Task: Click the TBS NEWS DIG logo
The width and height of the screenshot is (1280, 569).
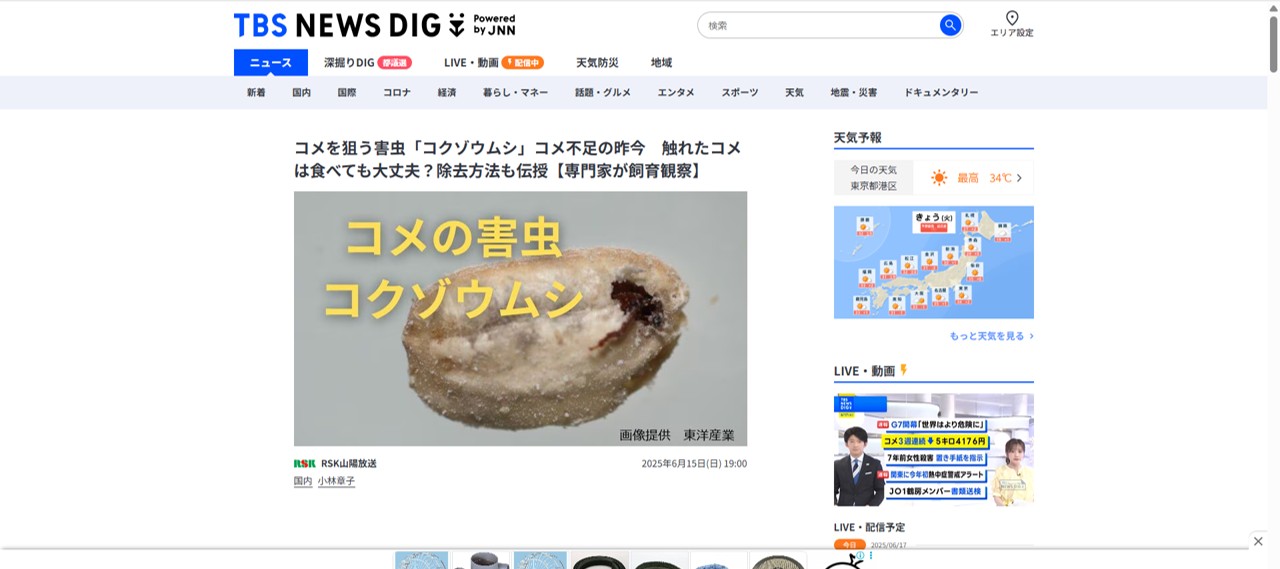Action: click(x=374, y=25)
